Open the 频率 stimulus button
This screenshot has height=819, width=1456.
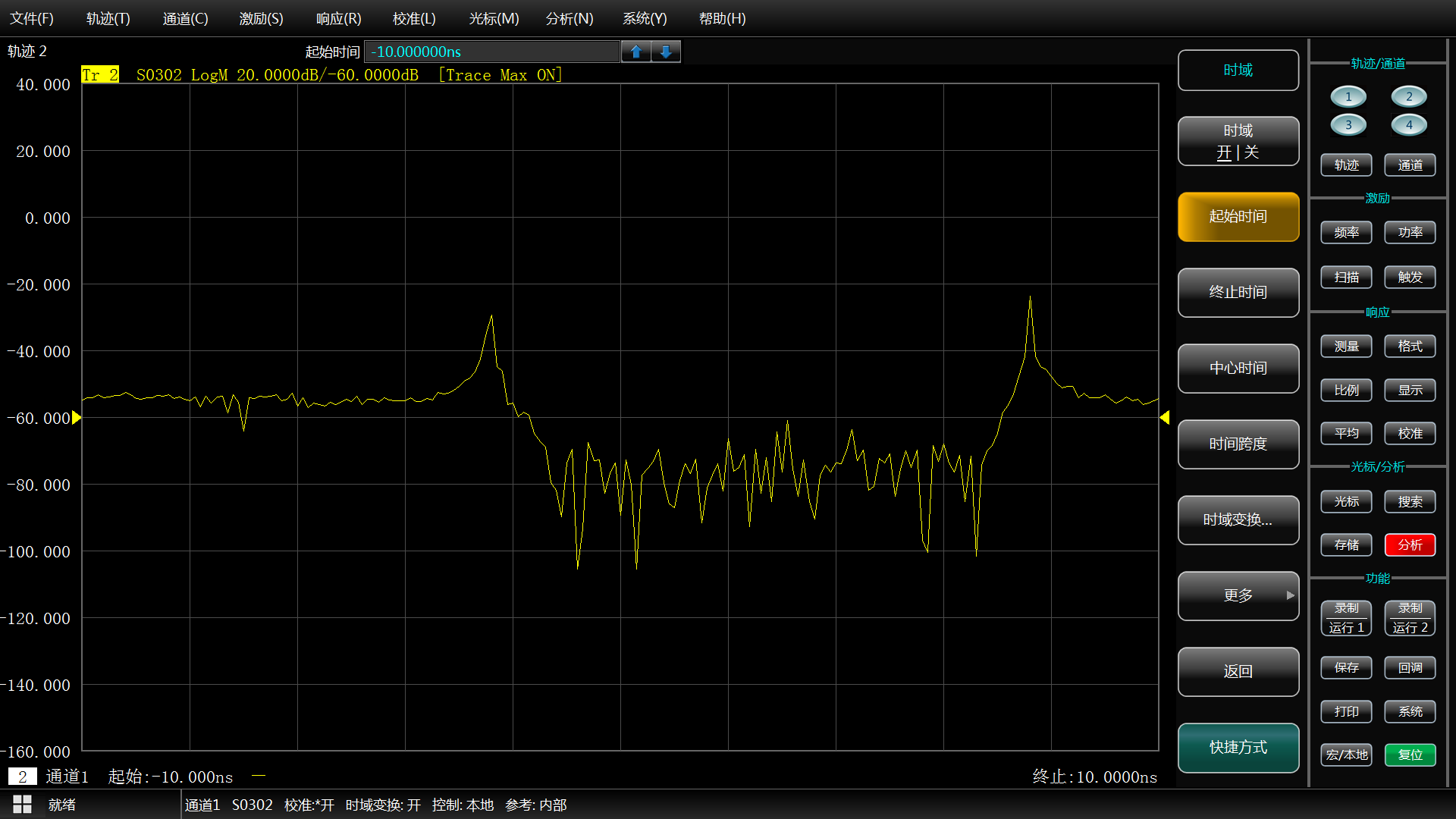(1346, 233)
